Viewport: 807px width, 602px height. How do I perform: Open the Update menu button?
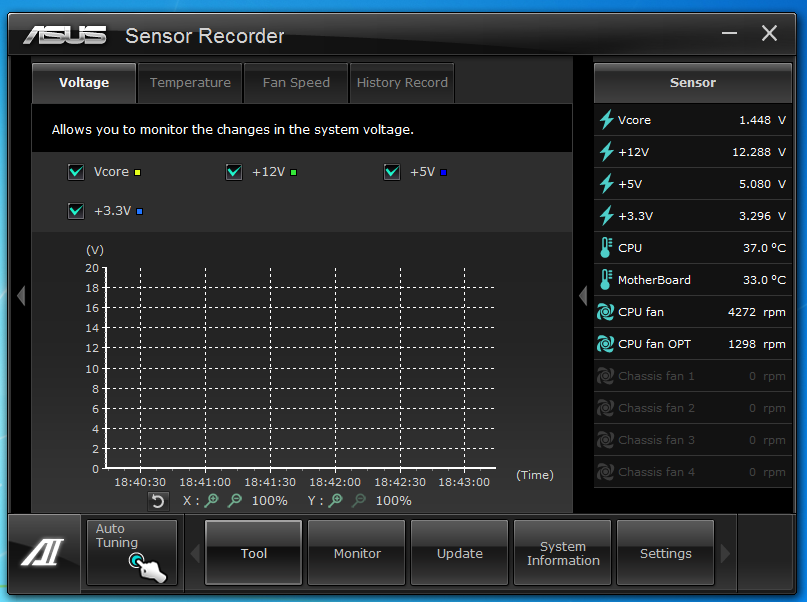pyautogui.click(x=460, y=553)
